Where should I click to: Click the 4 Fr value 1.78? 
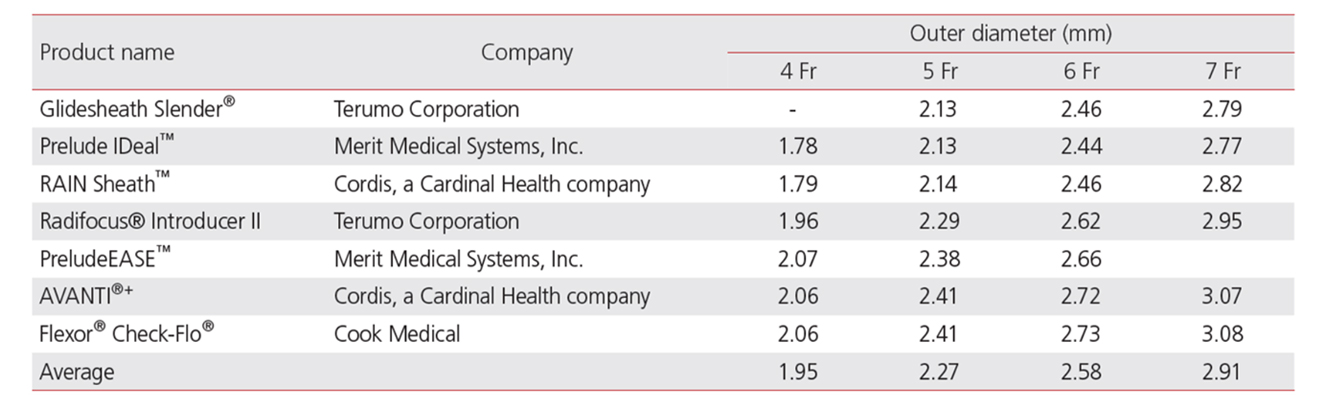click(798, 146)
